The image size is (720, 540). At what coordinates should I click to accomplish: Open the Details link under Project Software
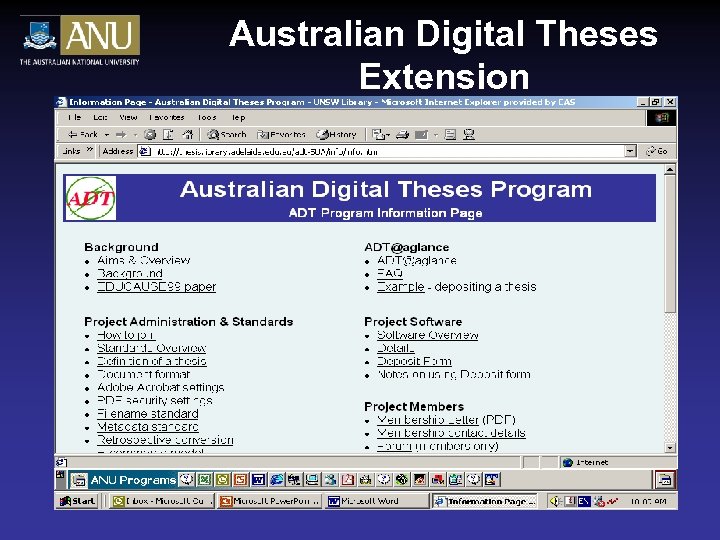coord(395,349)
